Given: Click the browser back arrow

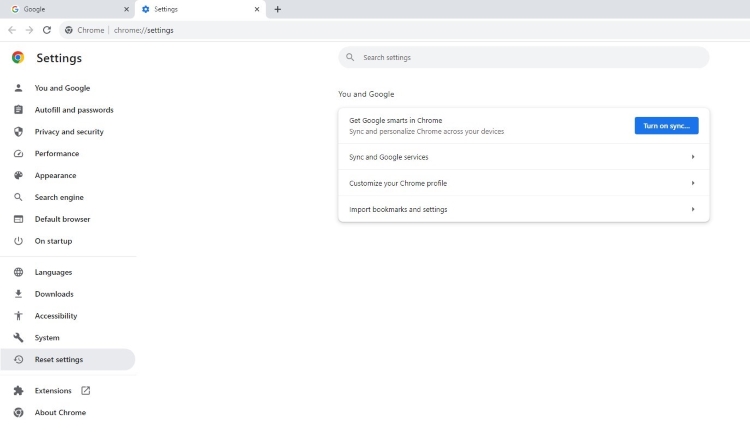Looking at the screenshot, I should tap(12, 30).
